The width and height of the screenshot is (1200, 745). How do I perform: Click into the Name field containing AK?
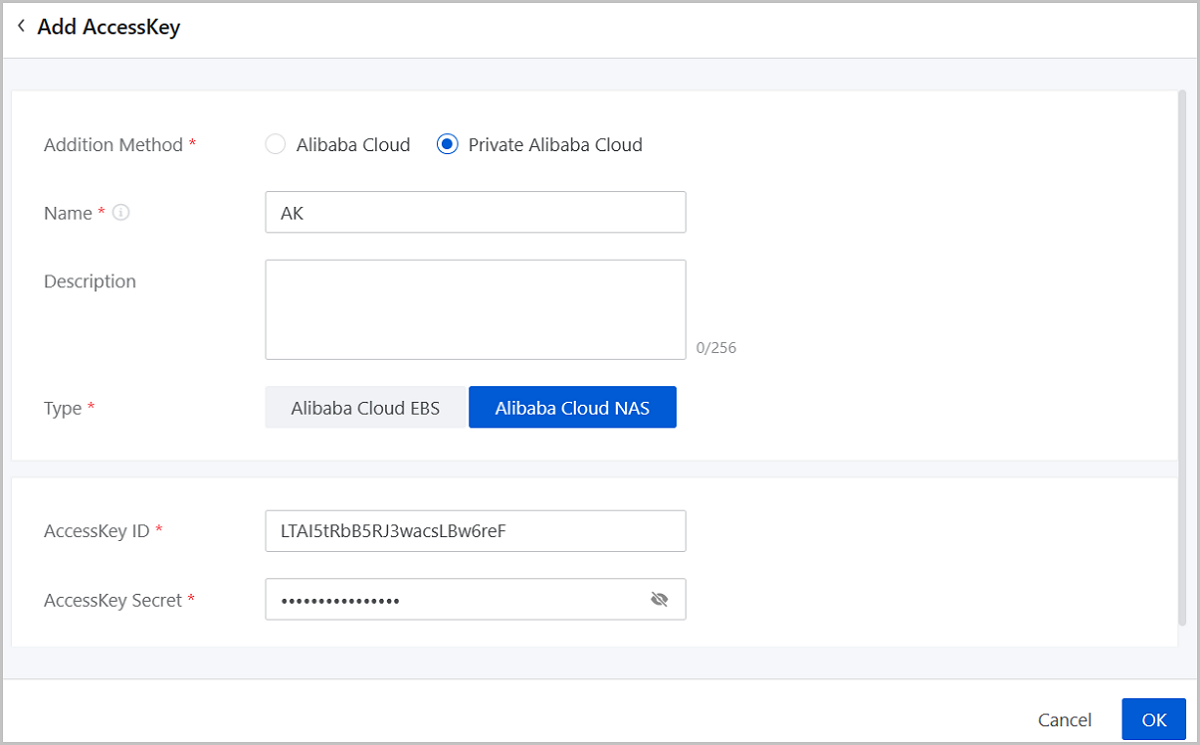point(475,213)
